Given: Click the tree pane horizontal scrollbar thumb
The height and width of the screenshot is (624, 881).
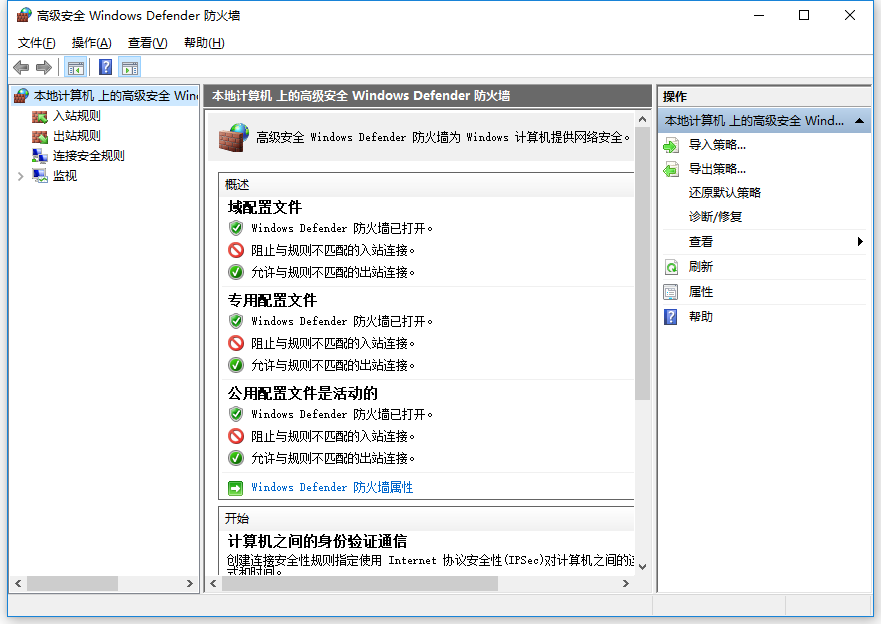Looking at the screenshot, I should pyautogui.click(x=72, y=584).
